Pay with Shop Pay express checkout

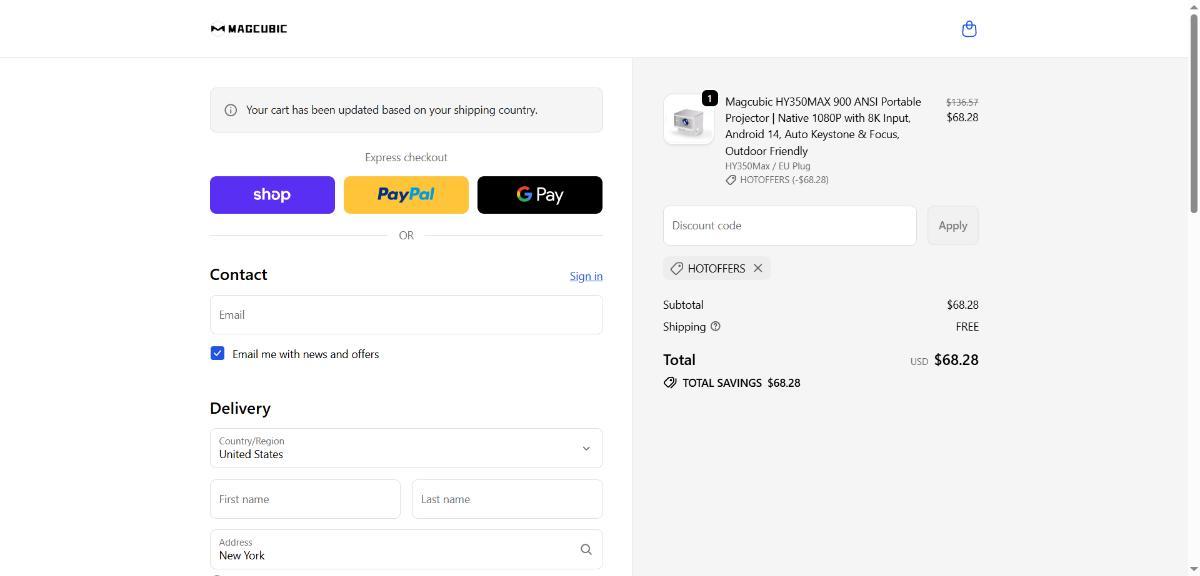272,195
